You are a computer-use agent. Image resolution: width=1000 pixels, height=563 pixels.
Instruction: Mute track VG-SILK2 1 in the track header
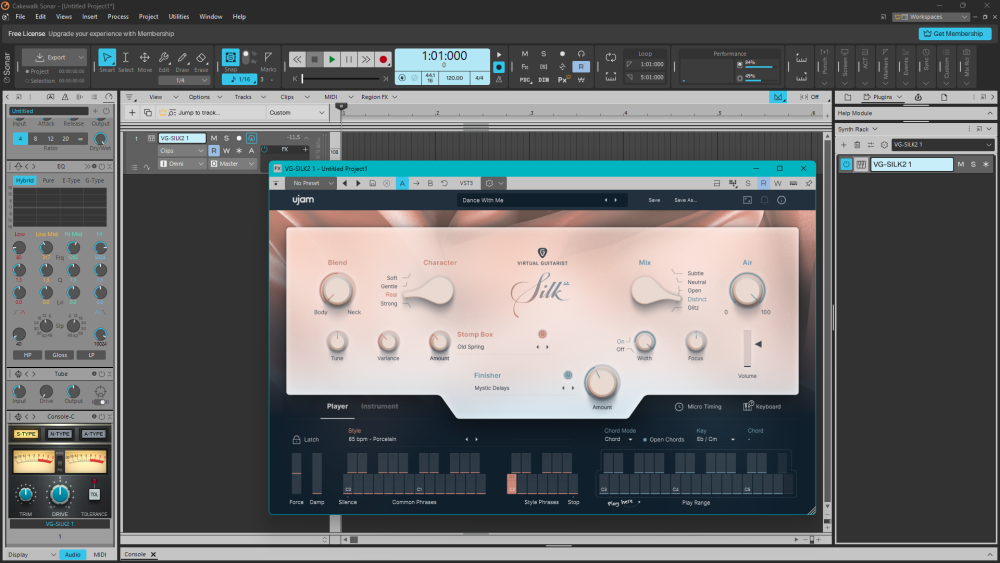point(214,138)
